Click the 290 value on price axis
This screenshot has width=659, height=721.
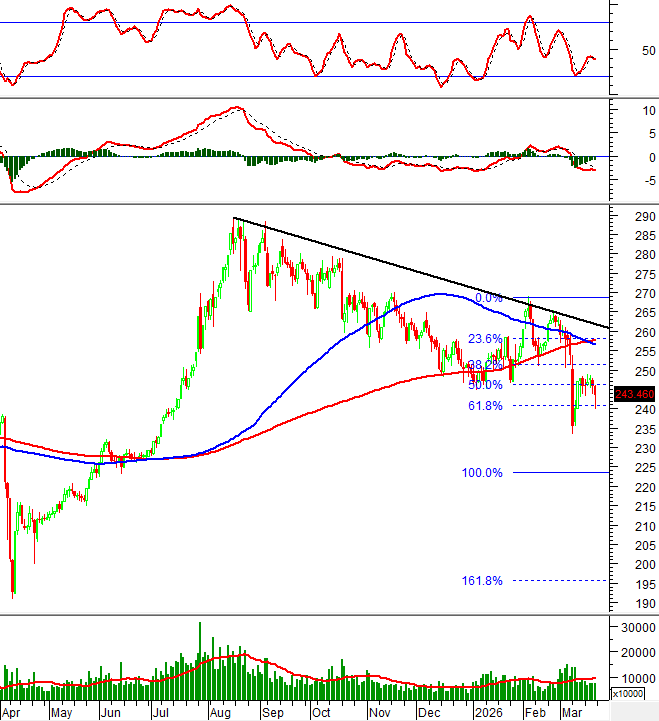pyautogui.click(x=629, y=217)
